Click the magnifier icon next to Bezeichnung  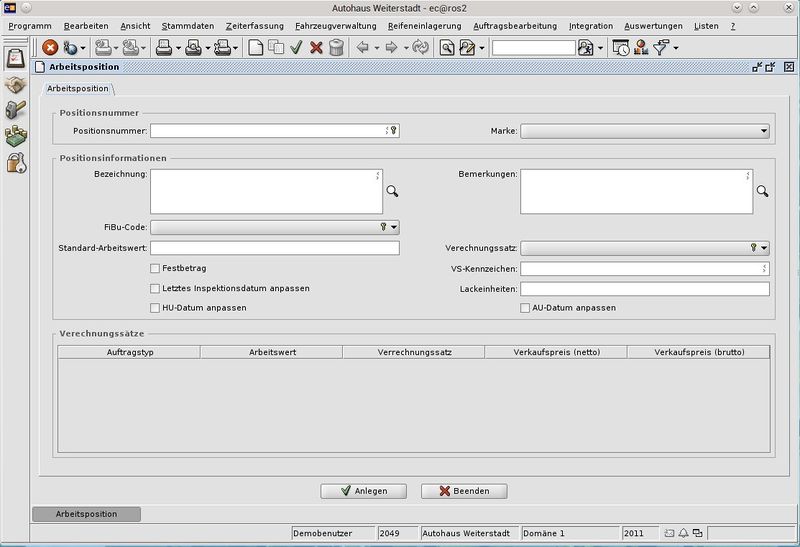pyautogui.click(x=392, y=191)
